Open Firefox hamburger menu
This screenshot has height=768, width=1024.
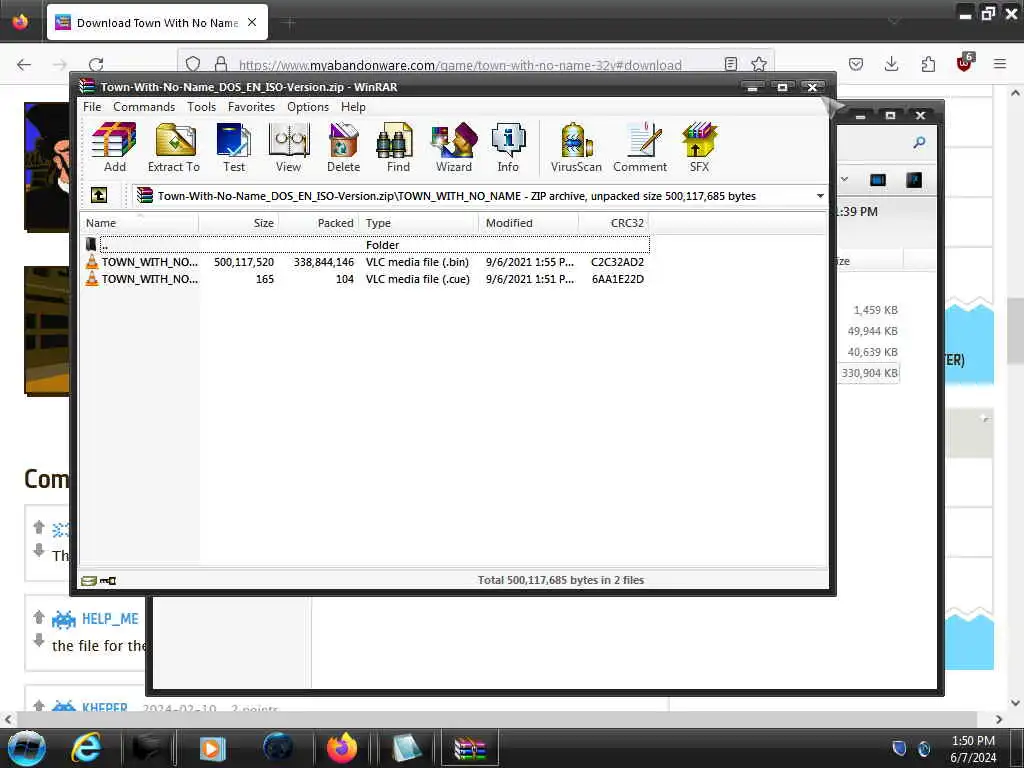click(x=1000, y=64)
